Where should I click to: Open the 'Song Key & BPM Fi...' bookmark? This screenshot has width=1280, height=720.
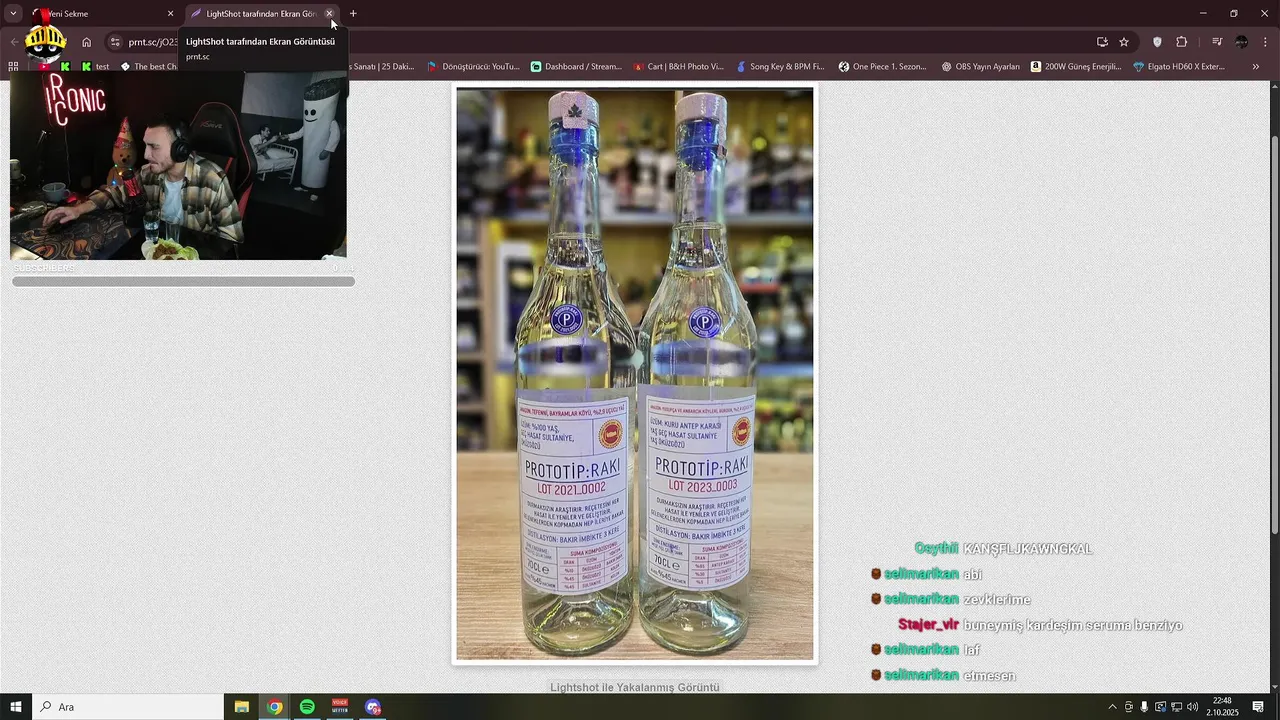coord(780,67)
